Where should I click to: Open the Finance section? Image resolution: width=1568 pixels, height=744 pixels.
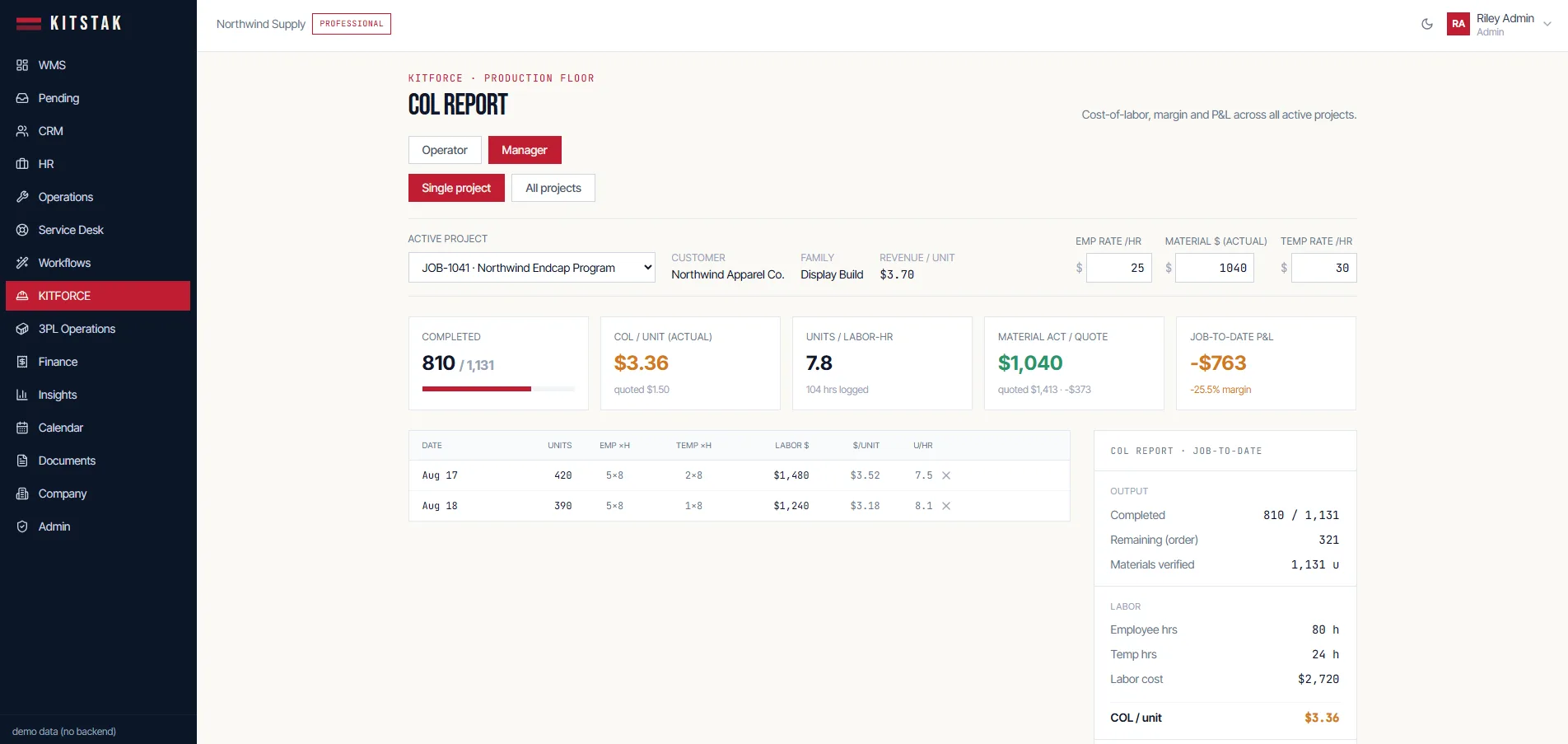pyautogui.click(x=98, y=362)
